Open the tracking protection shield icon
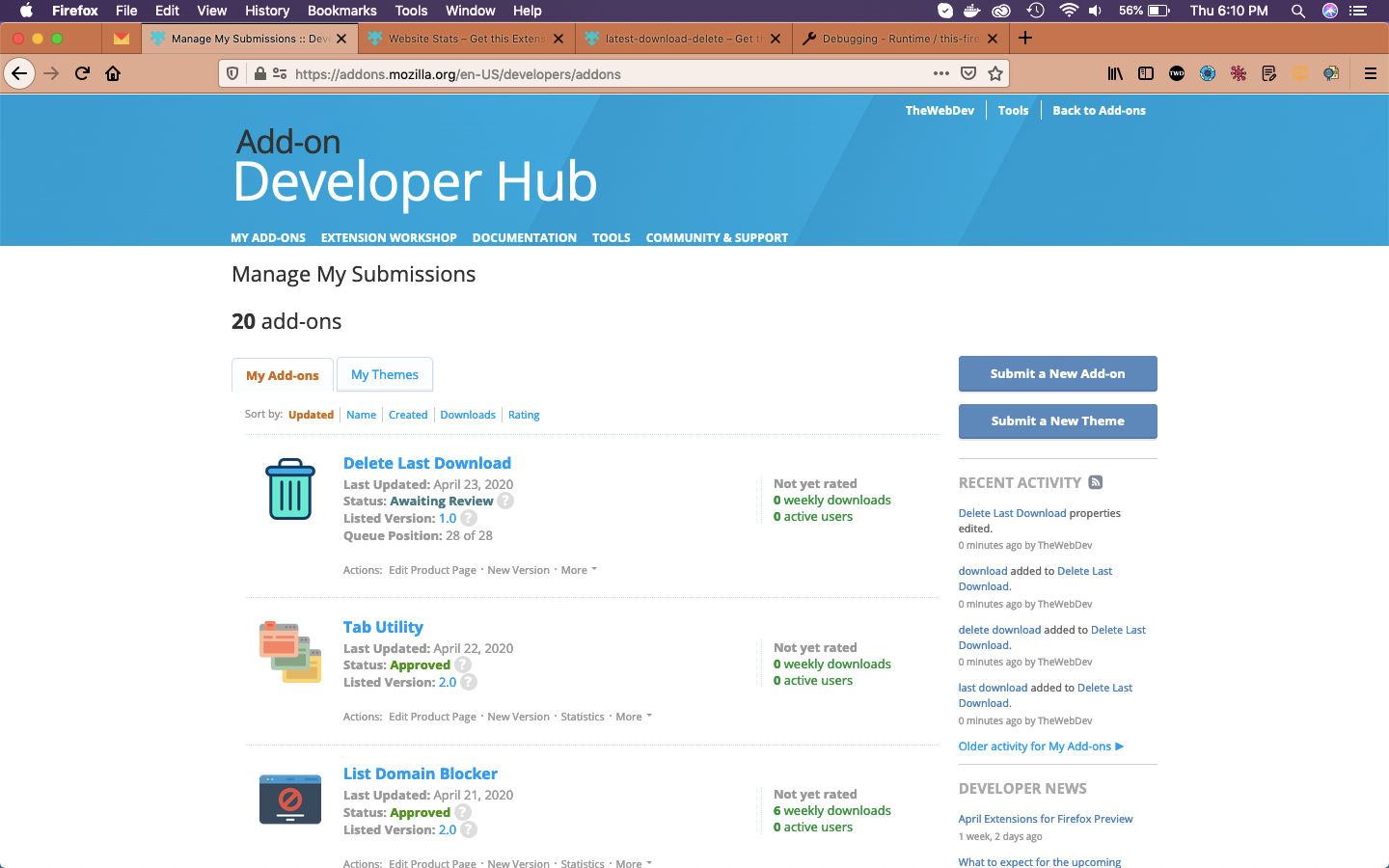The width and height of the screenshot is (1389, 868). coord(232,73)
